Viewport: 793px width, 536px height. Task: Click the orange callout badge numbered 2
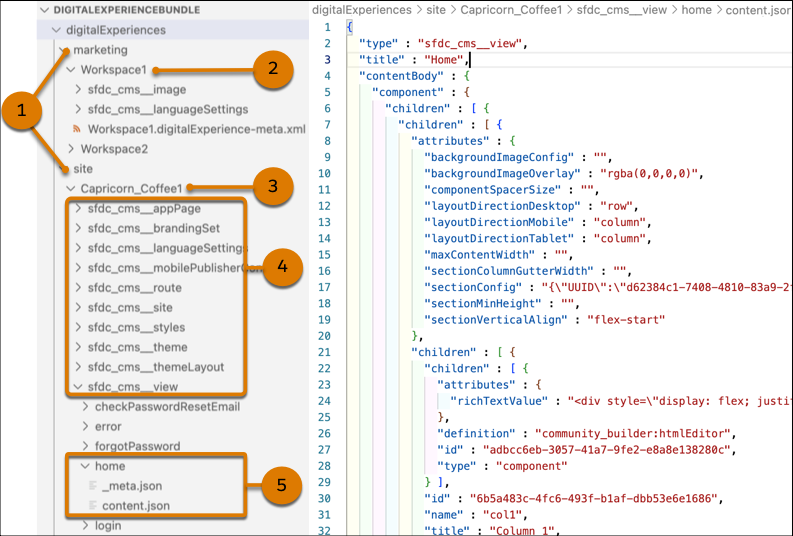[272, 70]
